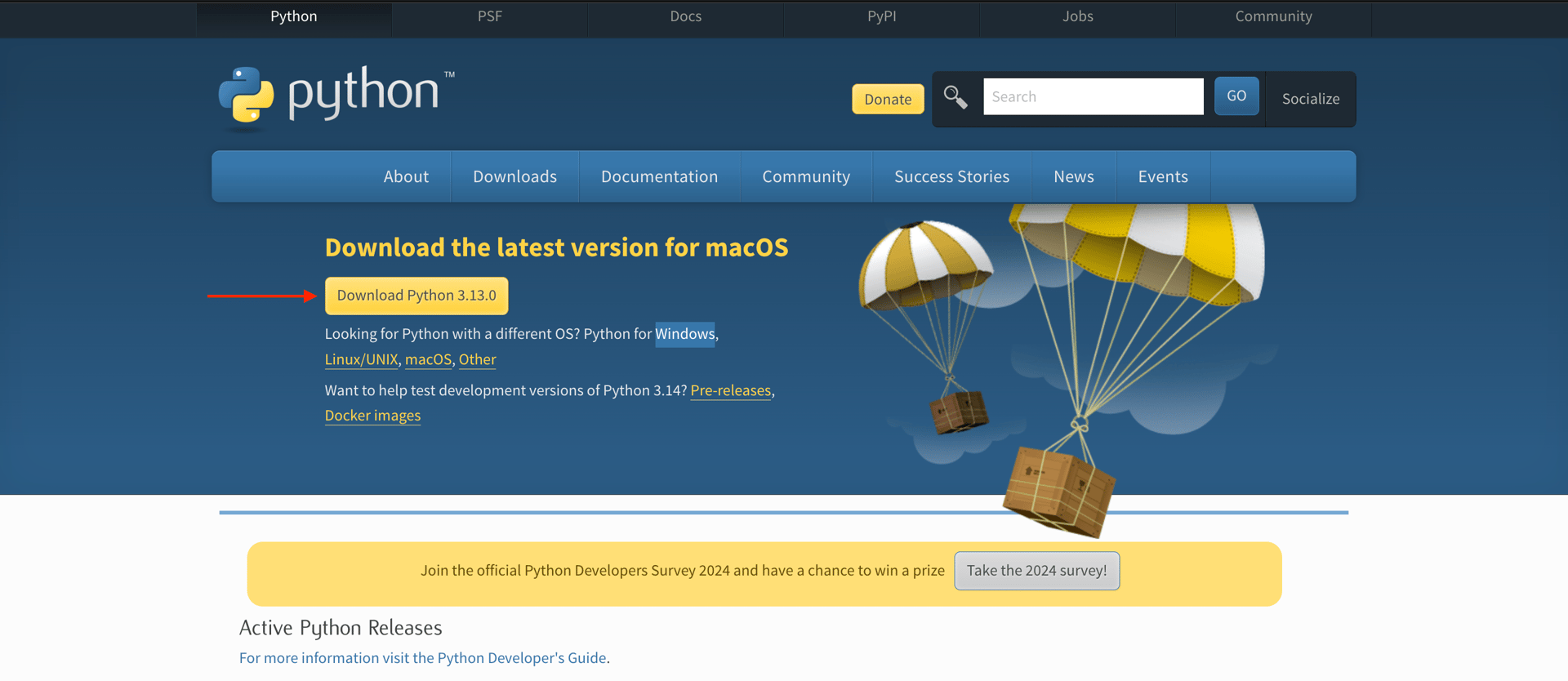Open Community in the main navigation bar
The height and width of the screenshot is (681, 1568).
point(806,176)
